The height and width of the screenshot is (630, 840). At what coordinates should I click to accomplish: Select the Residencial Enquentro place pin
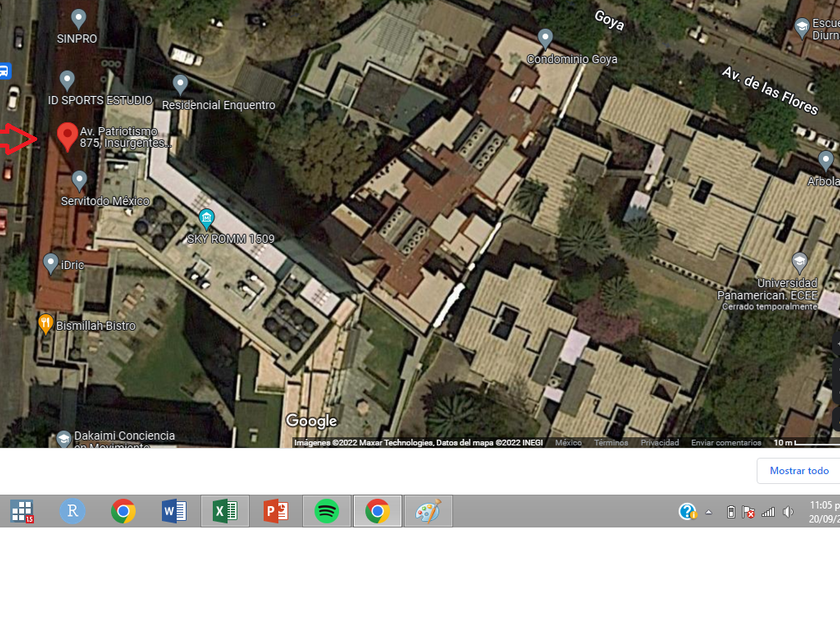click(180, 84)
